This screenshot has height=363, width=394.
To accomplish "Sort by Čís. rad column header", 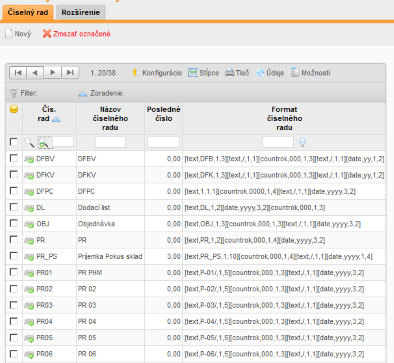I will click(x=49, y=114).
